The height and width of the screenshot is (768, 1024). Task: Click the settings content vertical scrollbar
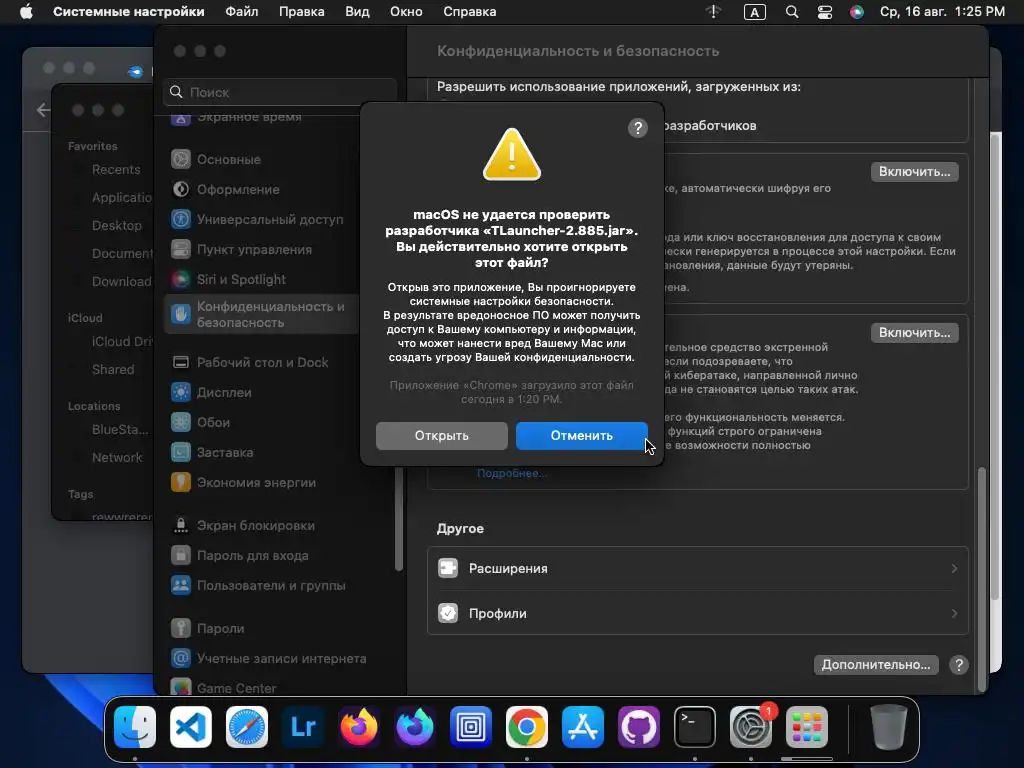(982, 579)
